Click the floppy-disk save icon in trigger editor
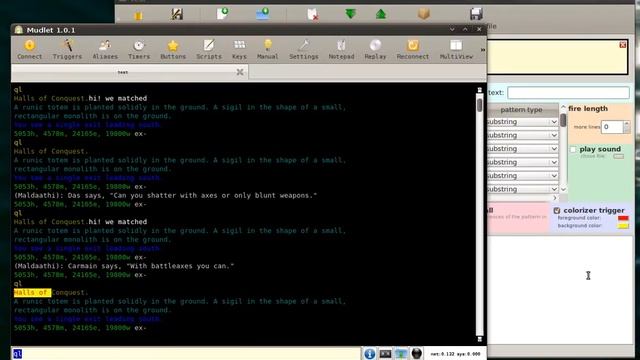Image resolution: width=640 pixels, height=360 pixels. [476, 14]
